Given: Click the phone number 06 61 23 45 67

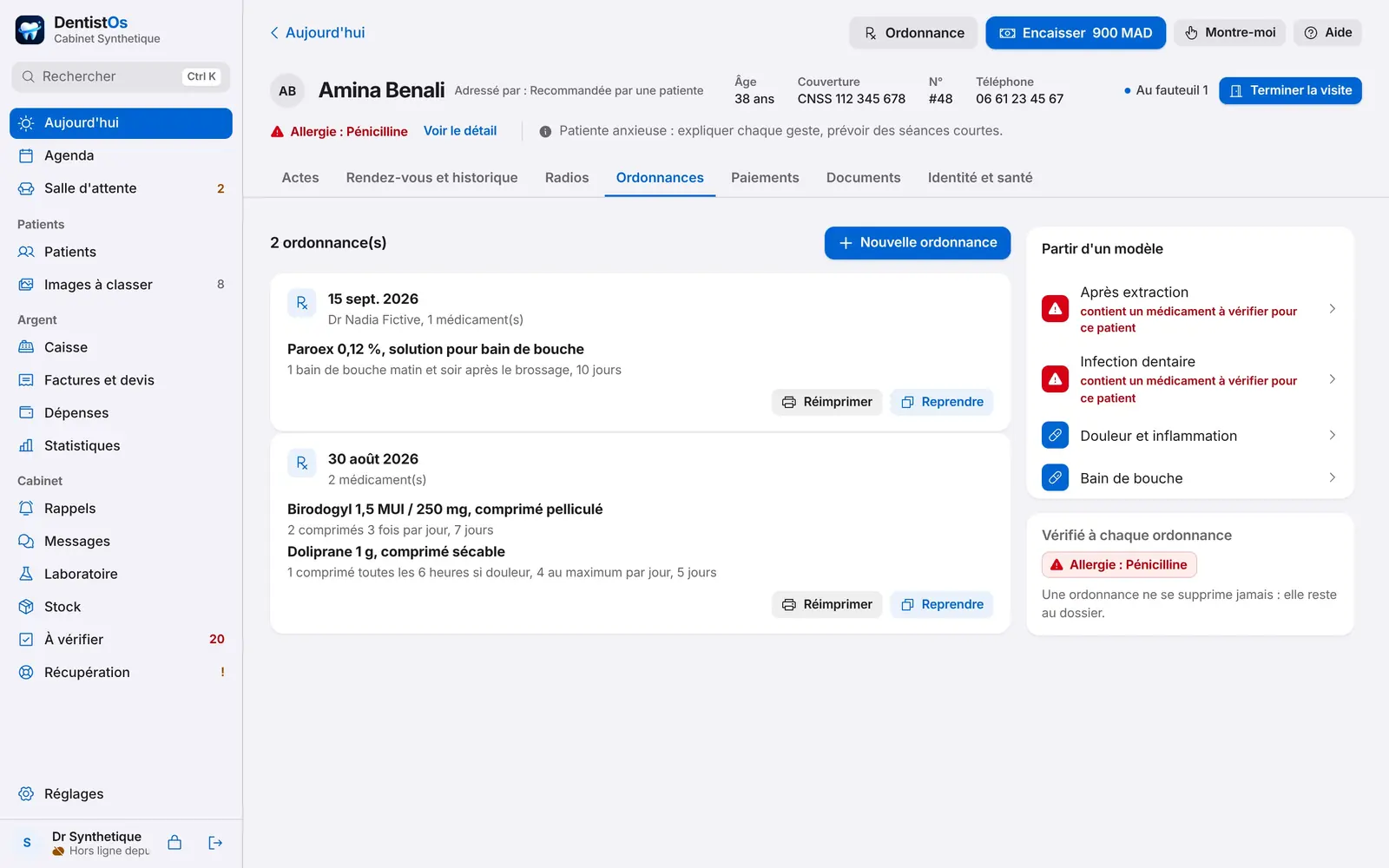Looking at the screenshot, I should click(1019, 99).
